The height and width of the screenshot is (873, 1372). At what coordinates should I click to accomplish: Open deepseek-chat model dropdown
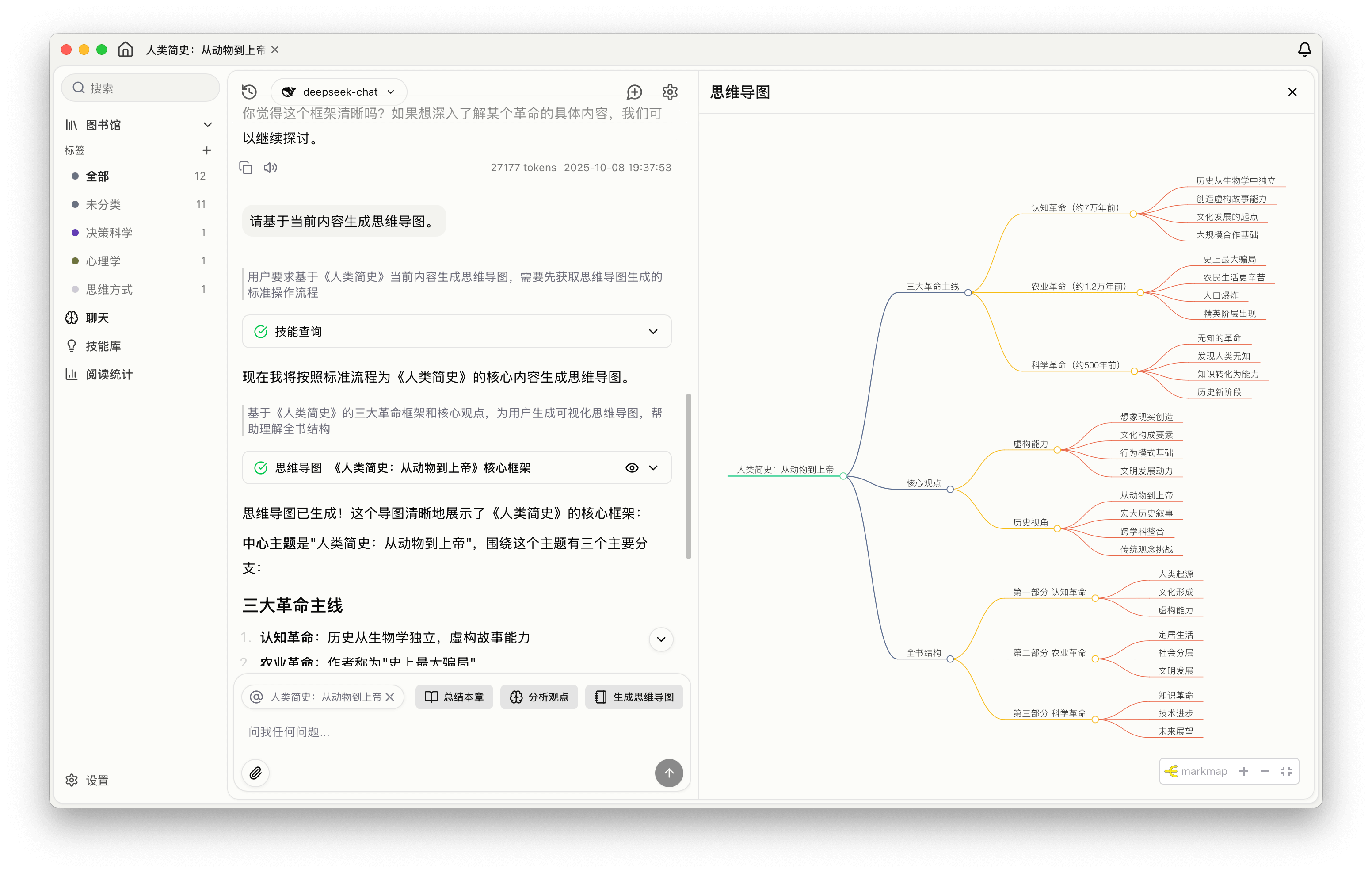coord(339,92)
